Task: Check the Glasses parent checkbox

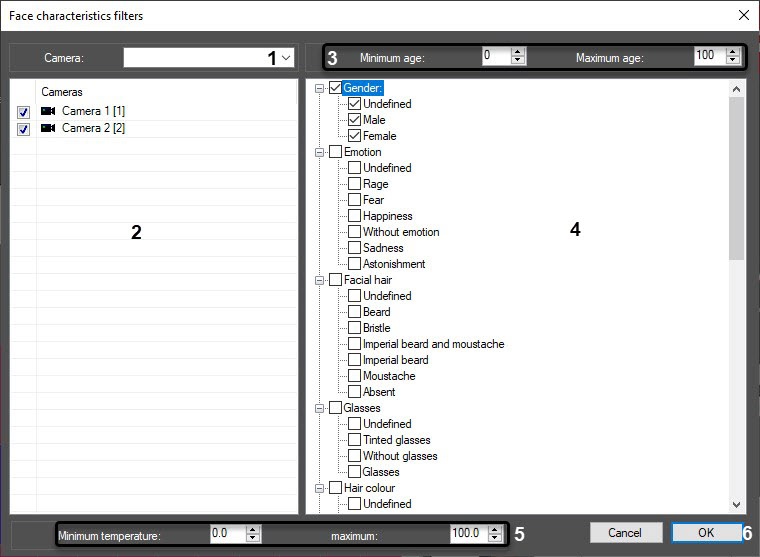Action: [335, 408]
